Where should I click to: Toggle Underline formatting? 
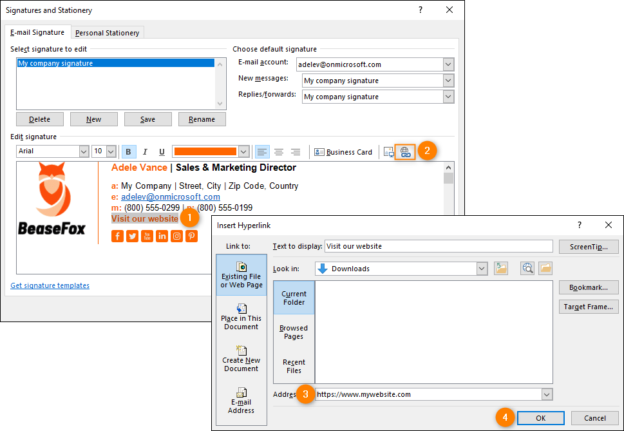[x=160, y=152]
